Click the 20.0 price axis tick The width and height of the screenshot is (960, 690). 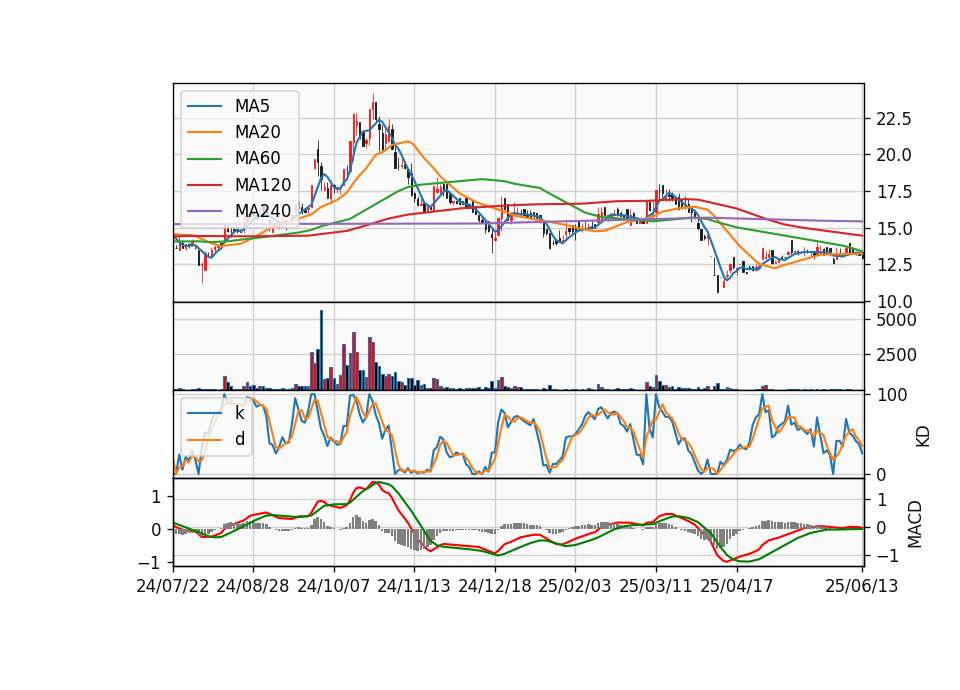pyautogui.click(x=894, y=155)
